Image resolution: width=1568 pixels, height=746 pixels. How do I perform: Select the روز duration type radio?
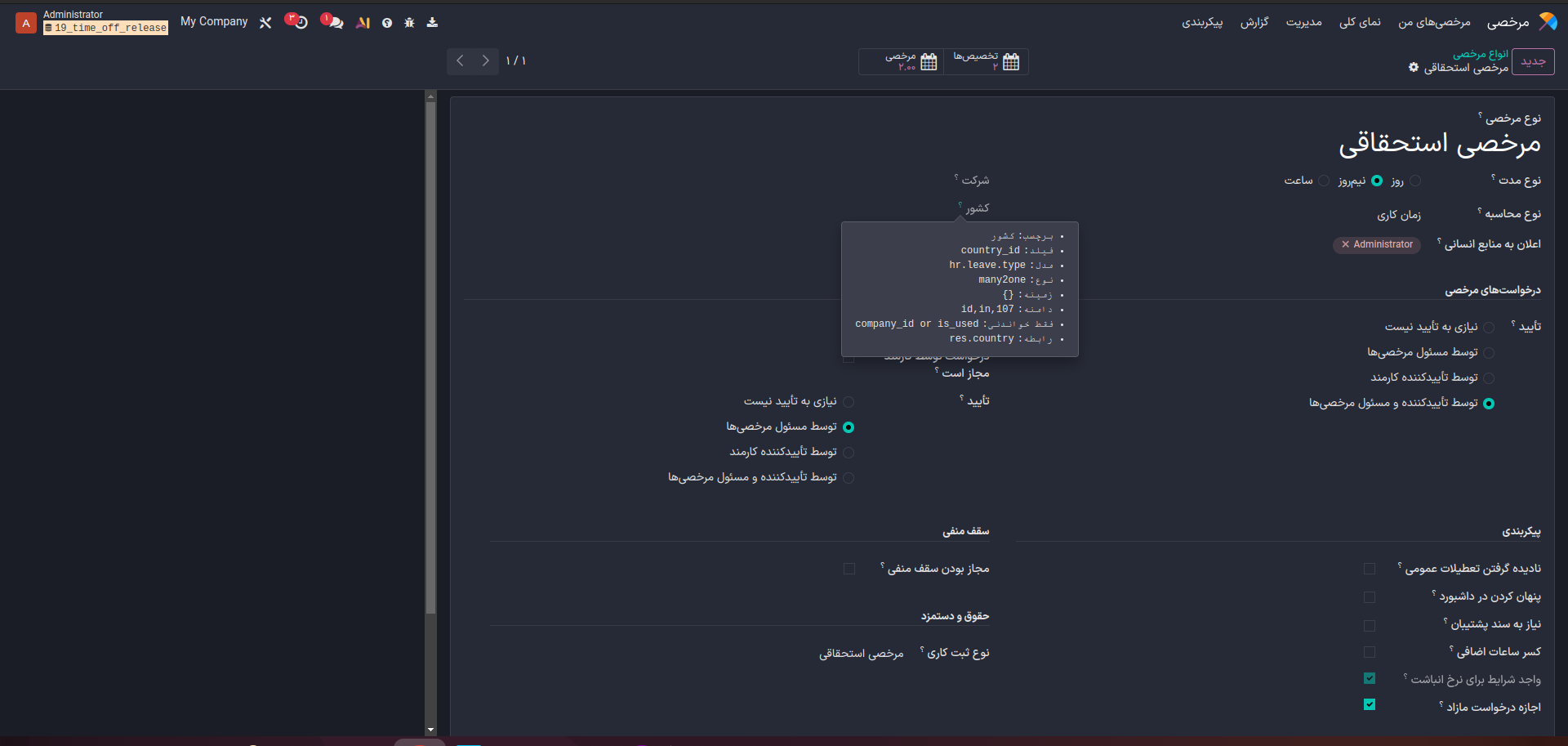[x=1415, y=181]
